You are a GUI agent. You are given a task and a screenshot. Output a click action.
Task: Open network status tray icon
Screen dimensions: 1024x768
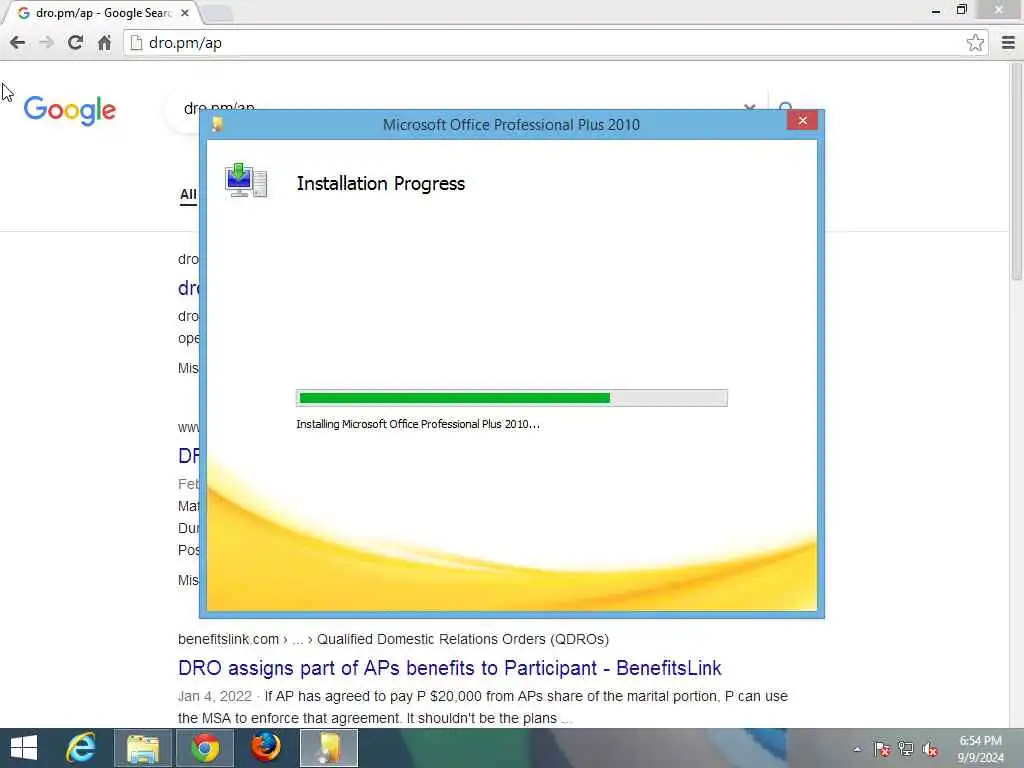point(906,749)
